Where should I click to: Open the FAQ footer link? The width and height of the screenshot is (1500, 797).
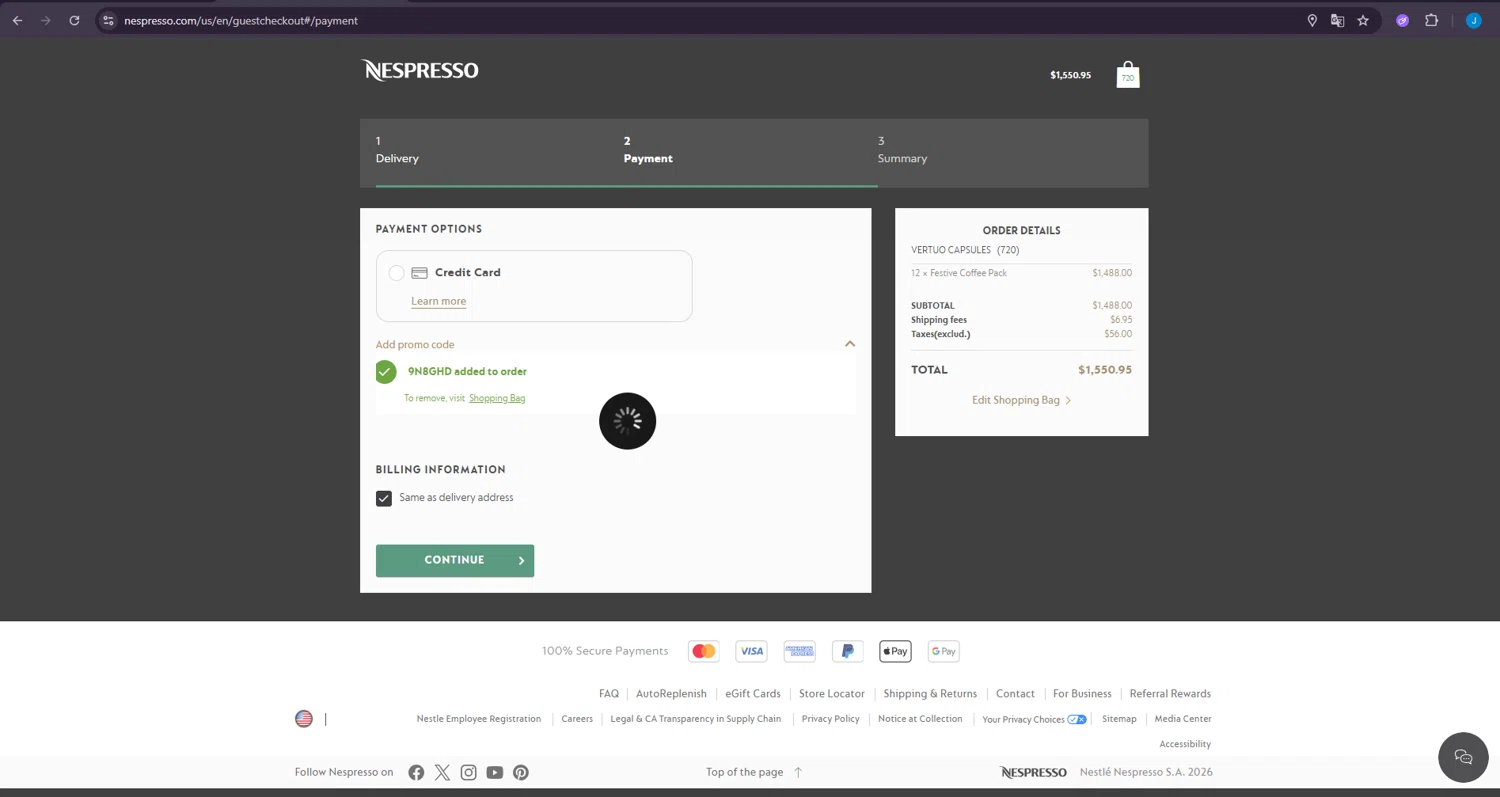[x=609, y=694]
